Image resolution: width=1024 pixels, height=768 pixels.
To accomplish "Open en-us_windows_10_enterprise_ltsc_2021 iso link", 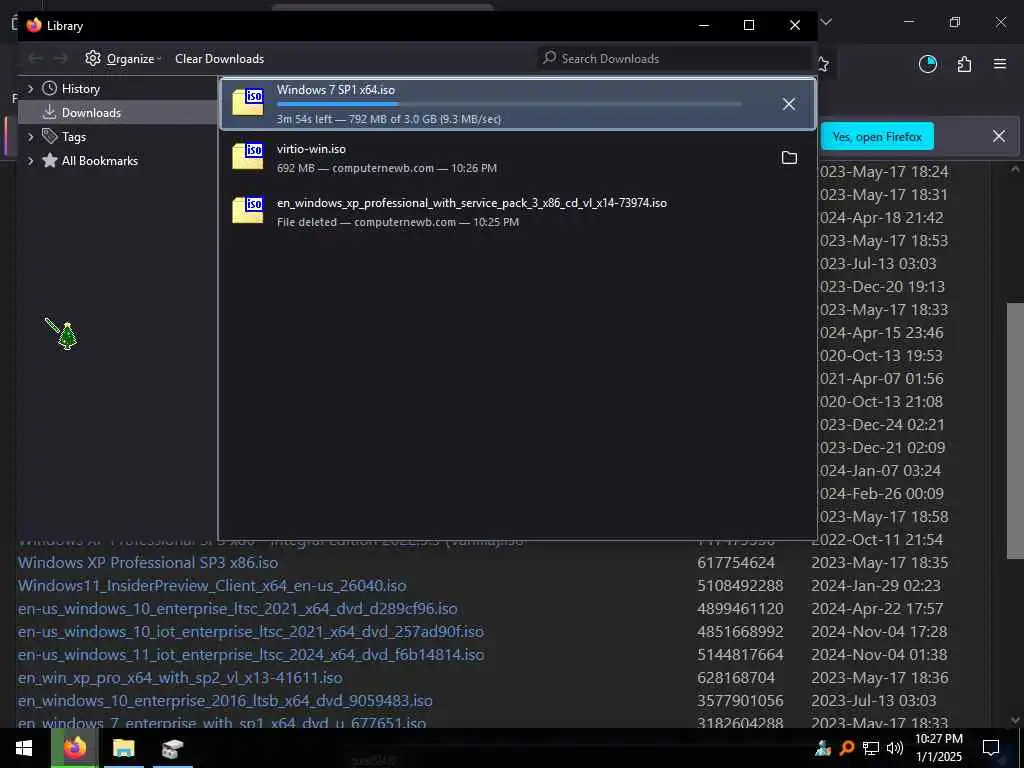I will 237,609.
